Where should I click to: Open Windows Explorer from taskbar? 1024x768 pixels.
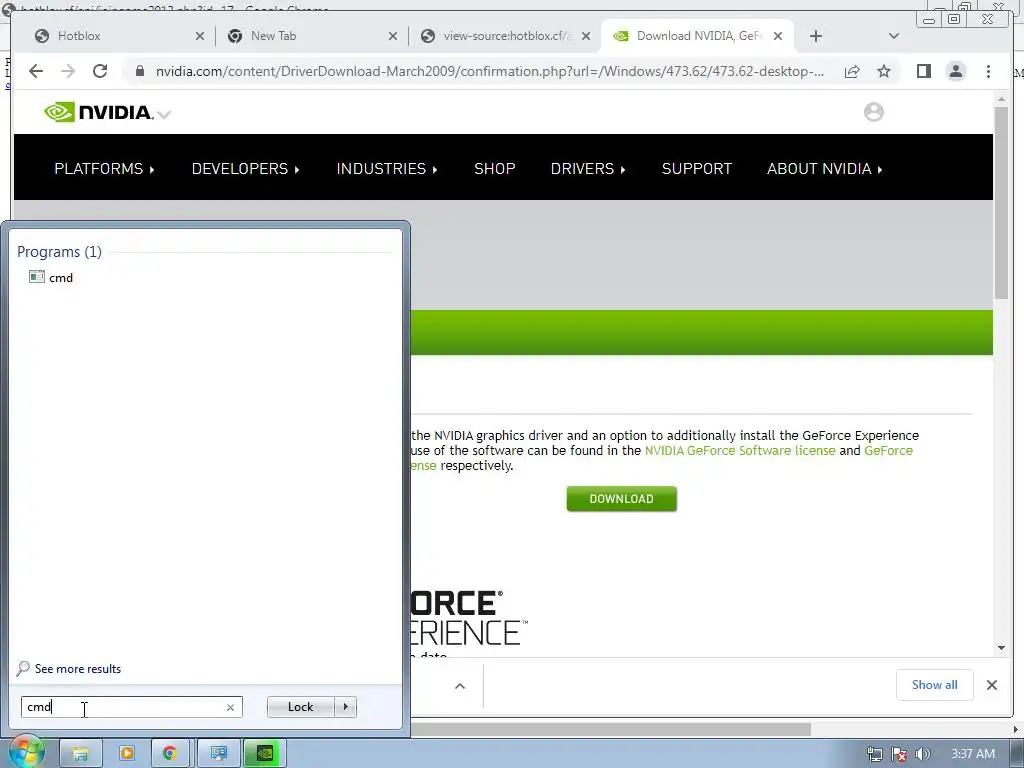tap(80, 754)
